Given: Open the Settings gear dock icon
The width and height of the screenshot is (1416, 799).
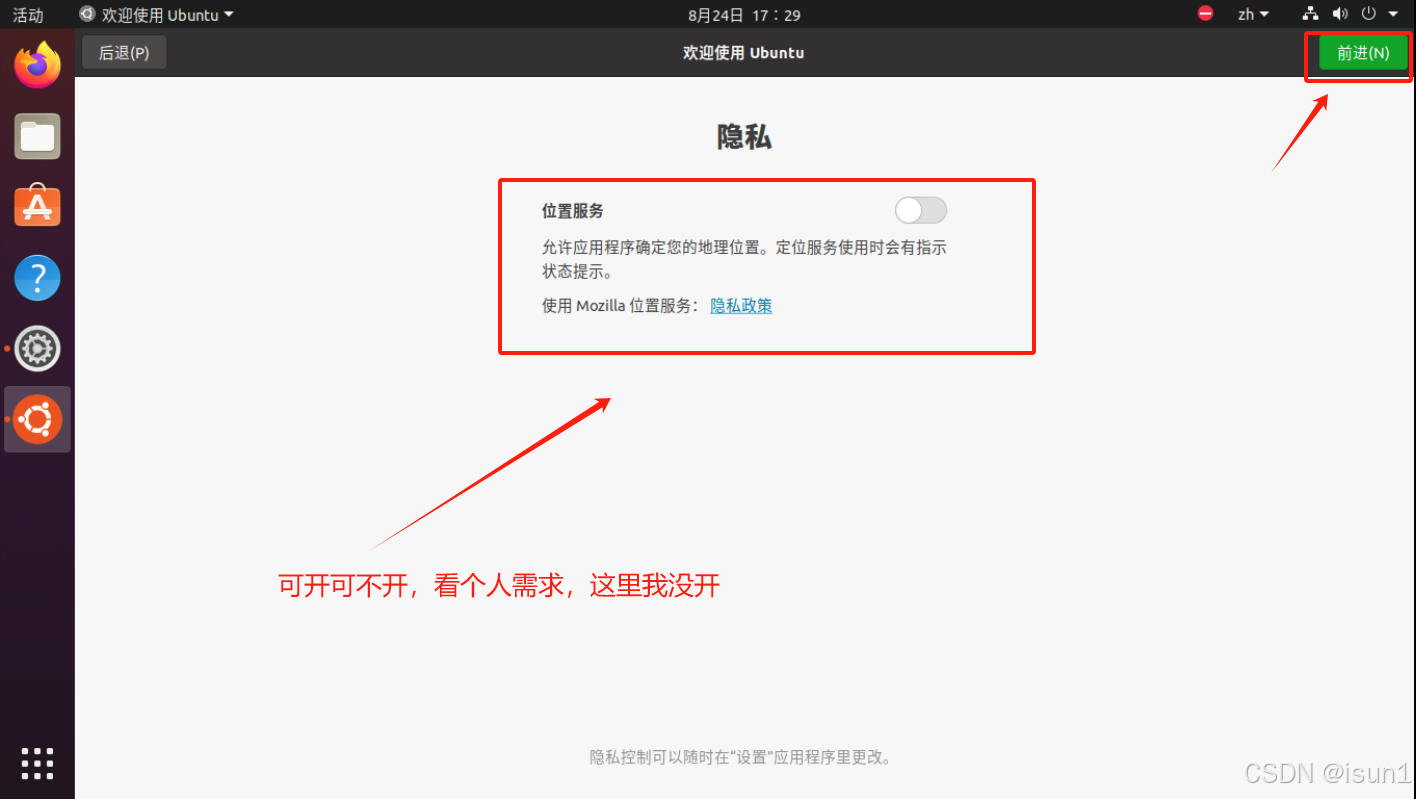Looking at the screenshot, I should pyautogui.click(x=37, y=348).
